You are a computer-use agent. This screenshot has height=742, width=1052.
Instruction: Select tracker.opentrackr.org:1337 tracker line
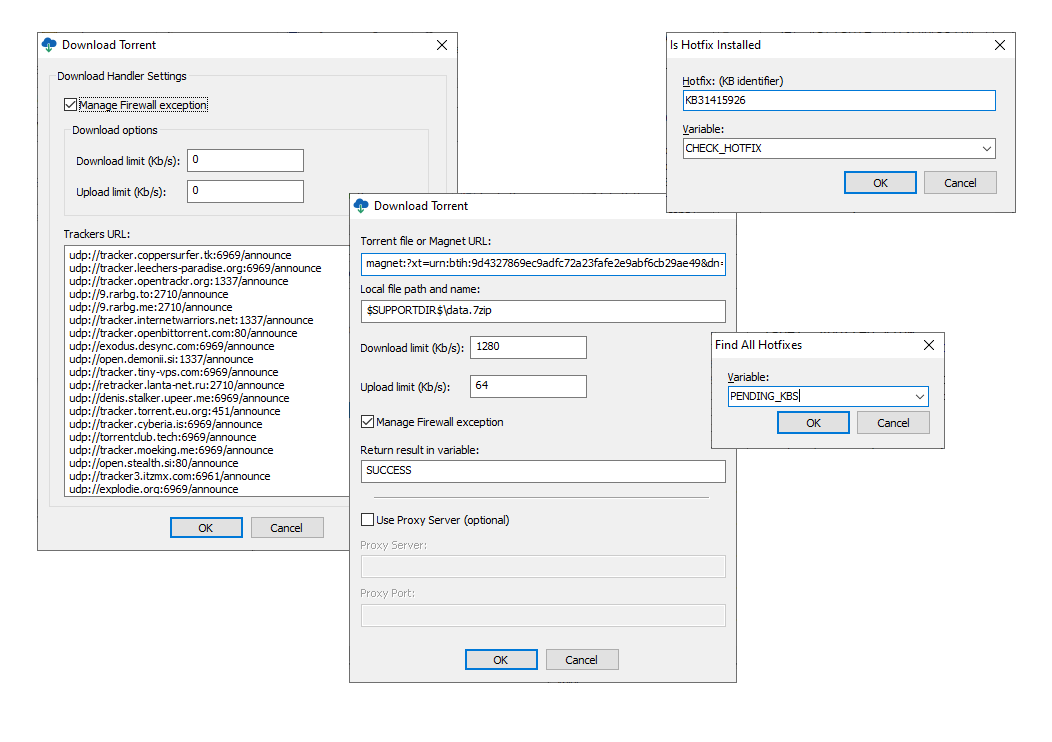[x=178, y=281]
